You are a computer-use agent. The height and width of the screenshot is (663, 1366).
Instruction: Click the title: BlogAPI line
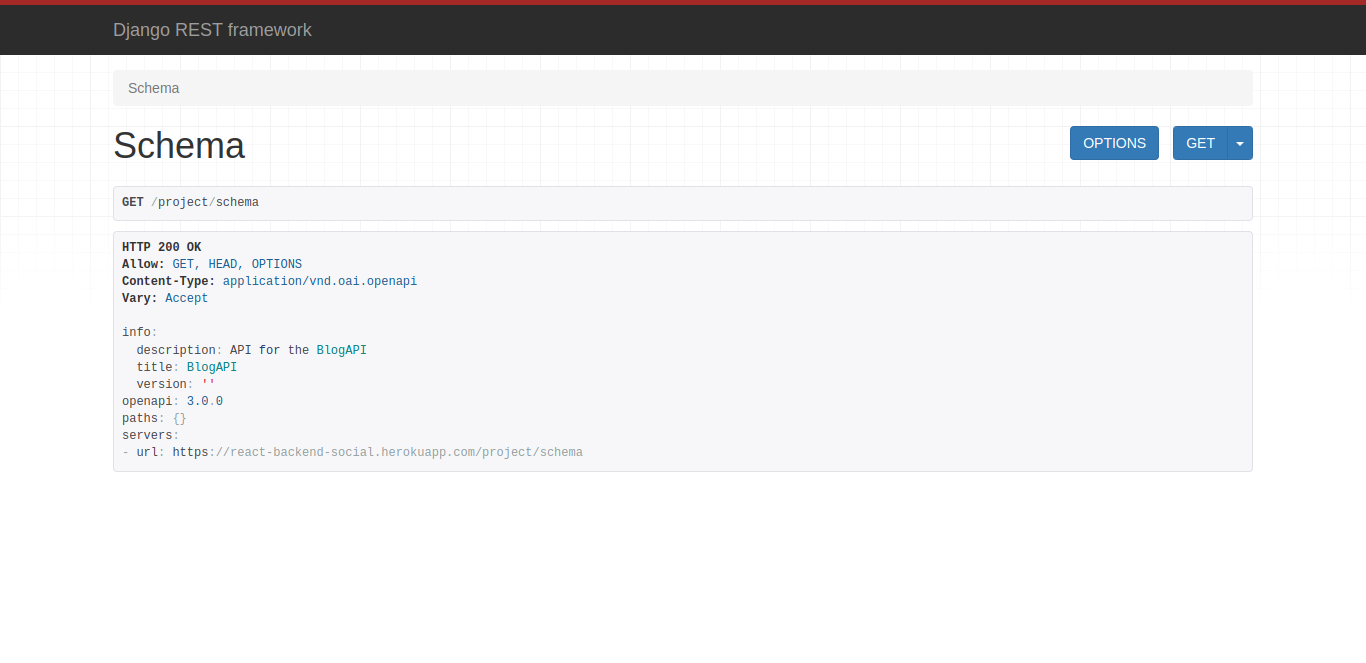(x=187, y=367)
